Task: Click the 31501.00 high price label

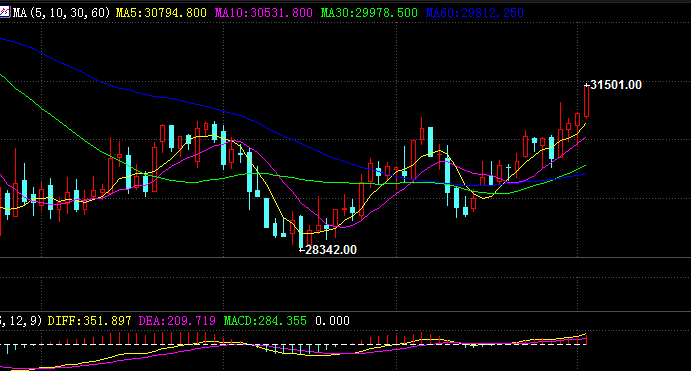Action: pos(616,85)
